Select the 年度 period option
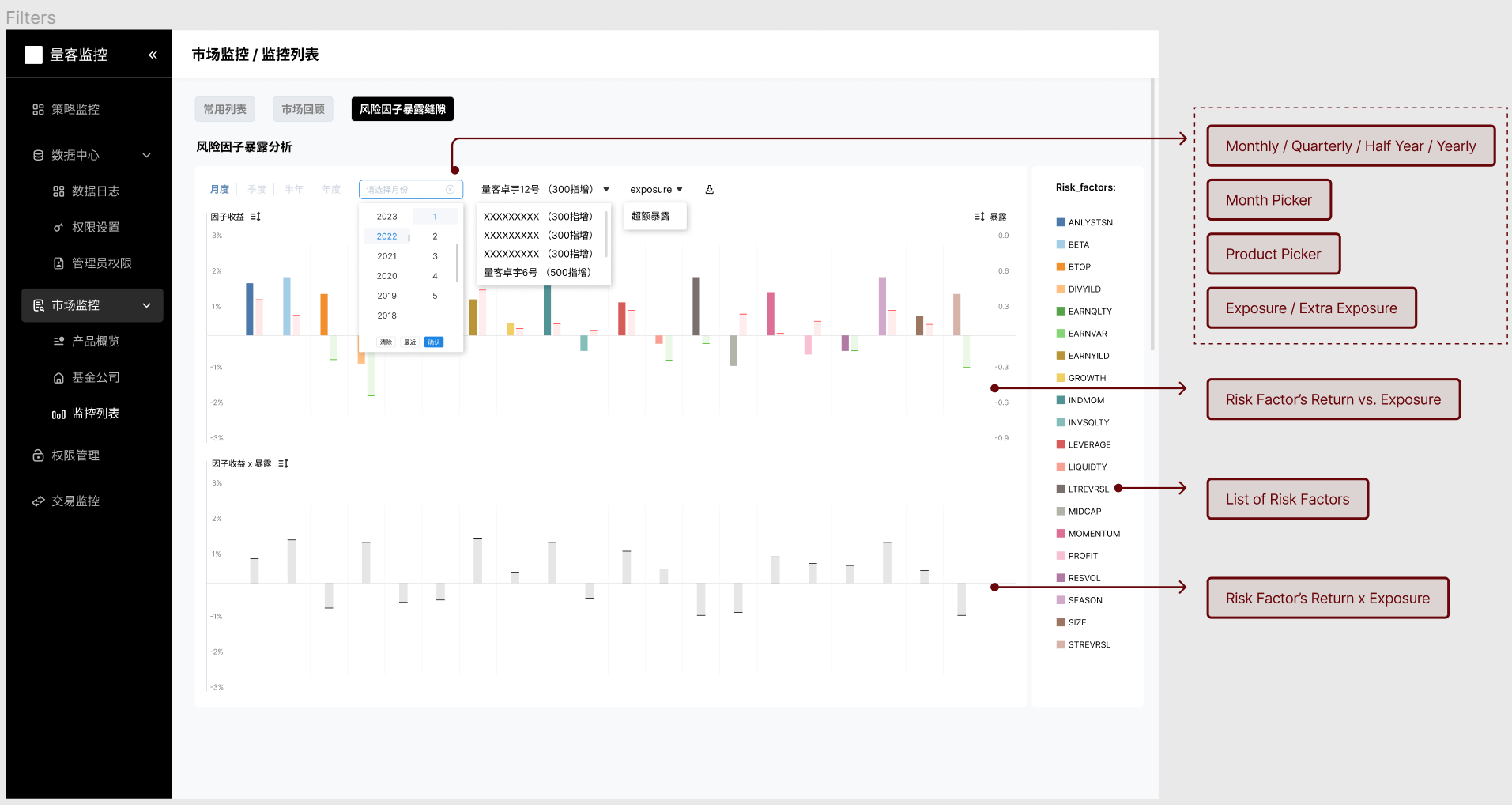 point(331,190)
